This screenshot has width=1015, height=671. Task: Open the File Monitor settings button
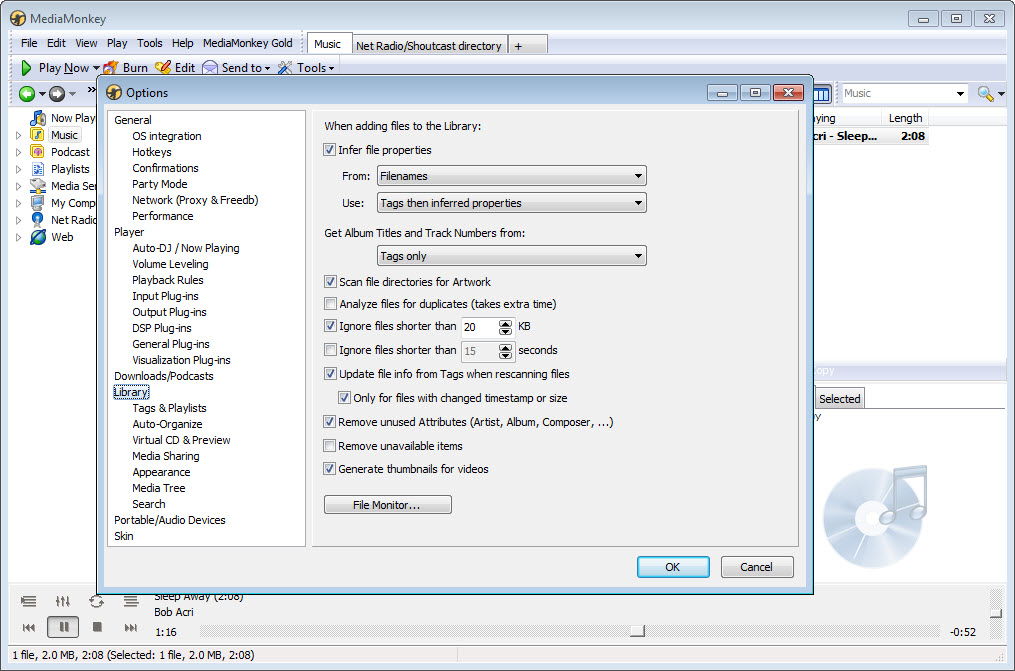pos(387,505)
